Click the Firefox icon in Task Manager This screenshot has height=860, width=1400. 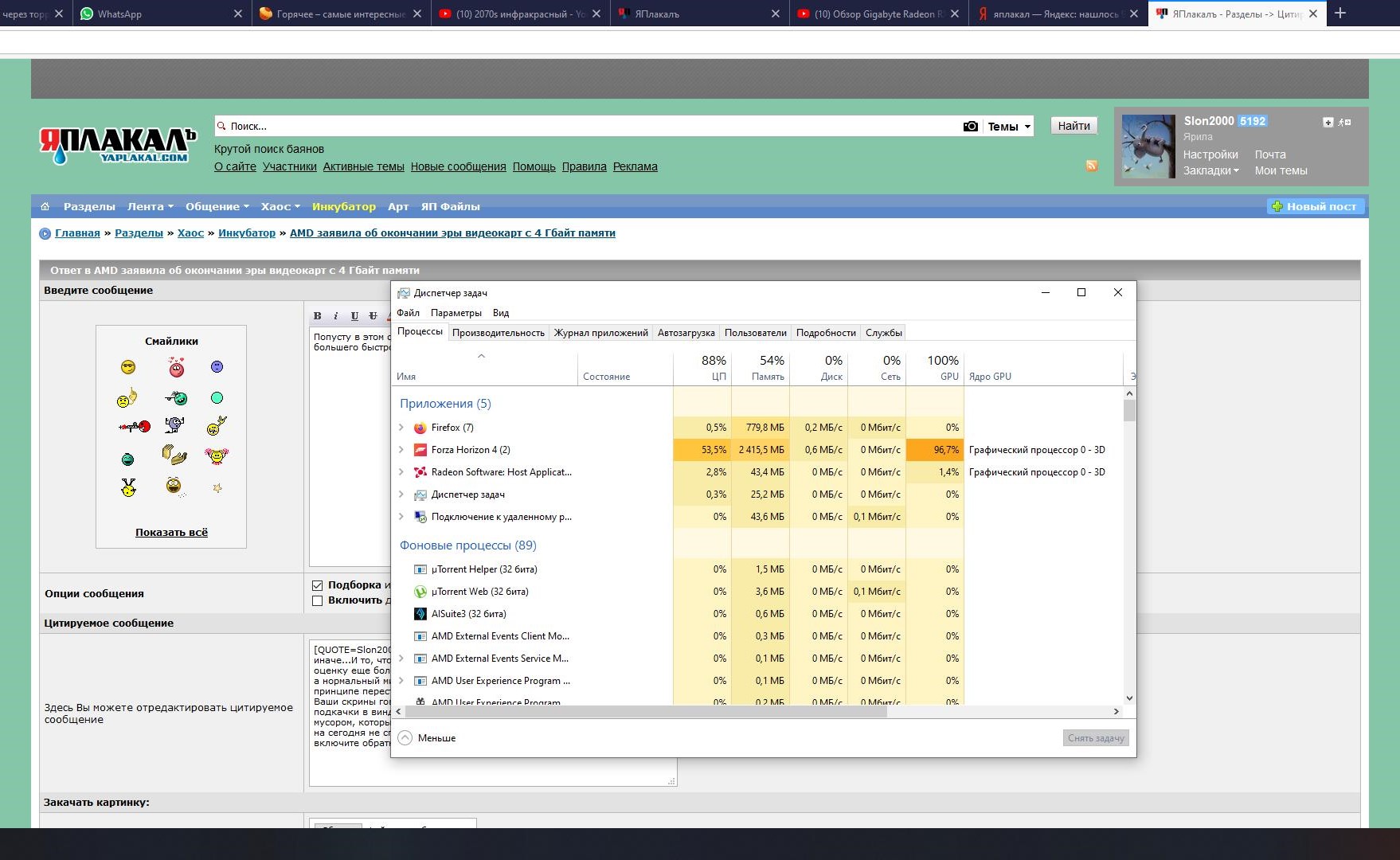point(420,428)
